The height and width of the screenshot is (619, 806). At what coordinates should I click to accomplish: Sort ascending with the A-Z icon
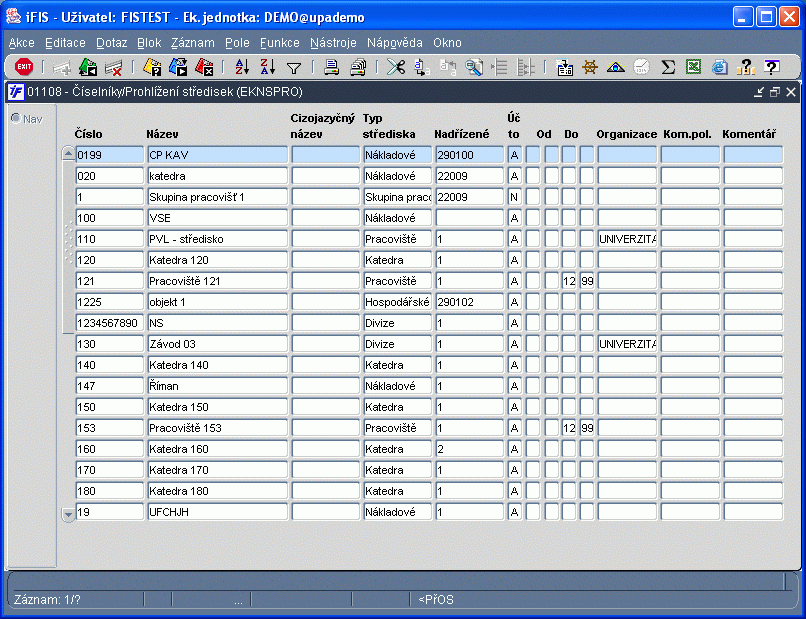pos(242,67)
